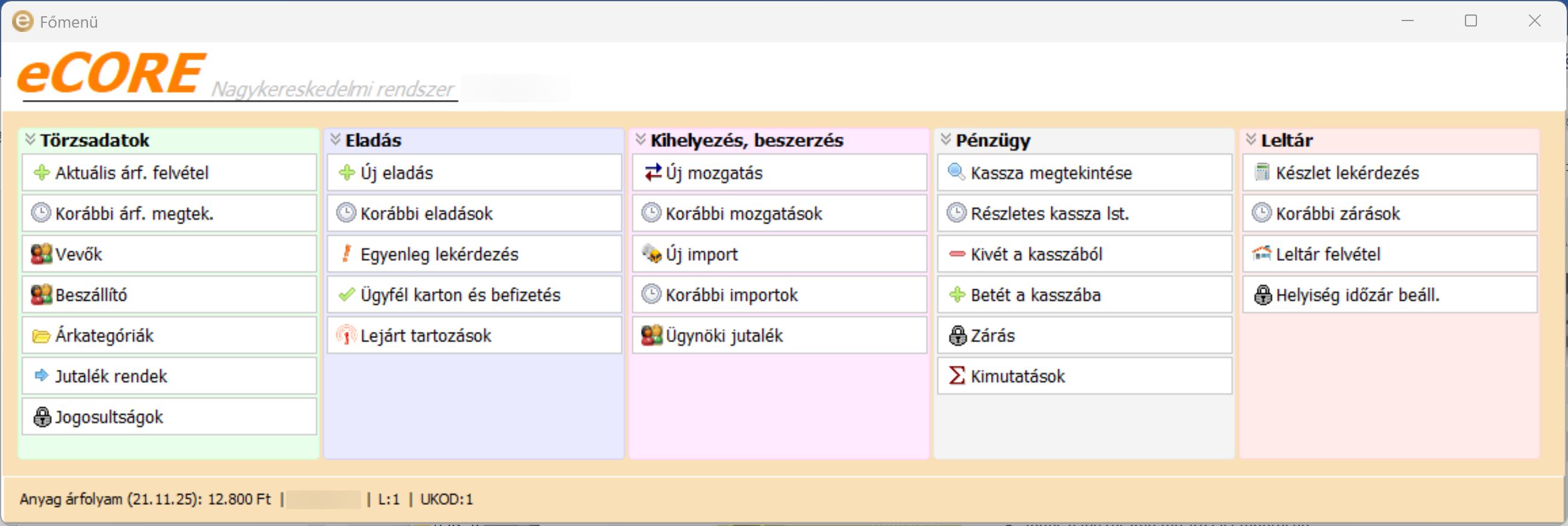Click the UKOD:1 status entry
The height and width of the screenshot is (526, 1568).
[x=447, y=499]
